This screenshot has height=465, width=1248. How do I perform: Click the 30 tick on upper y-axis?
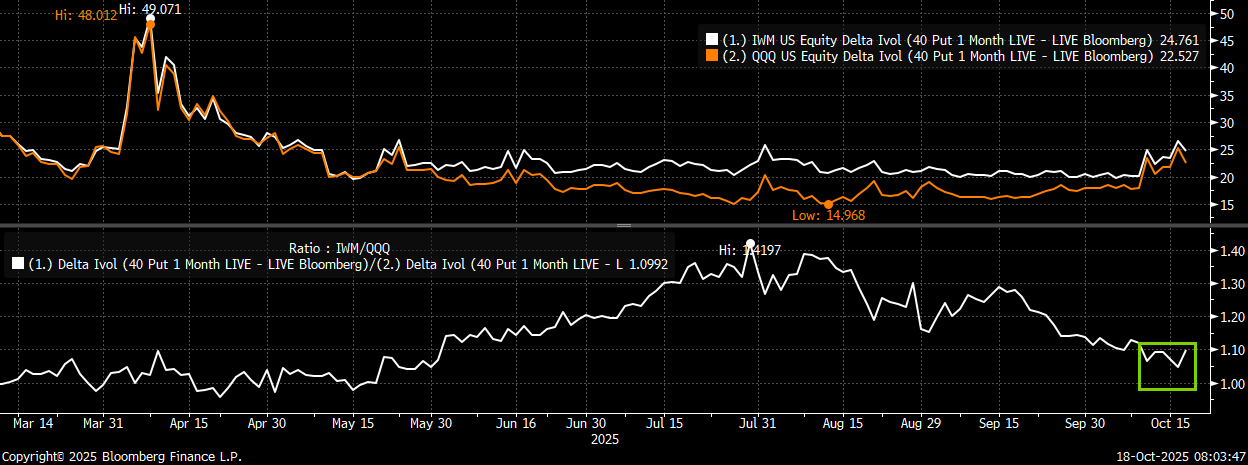[x=1224, y=123]
